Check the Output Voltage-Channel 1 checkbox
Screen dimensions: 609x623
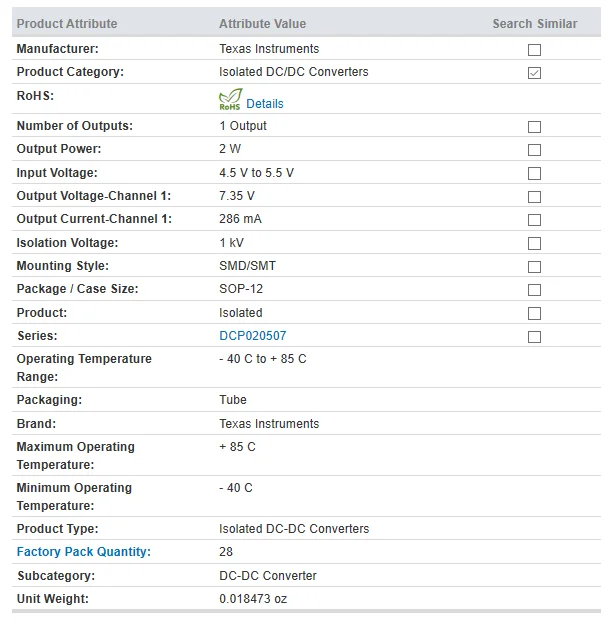click(x=534, y=197)
